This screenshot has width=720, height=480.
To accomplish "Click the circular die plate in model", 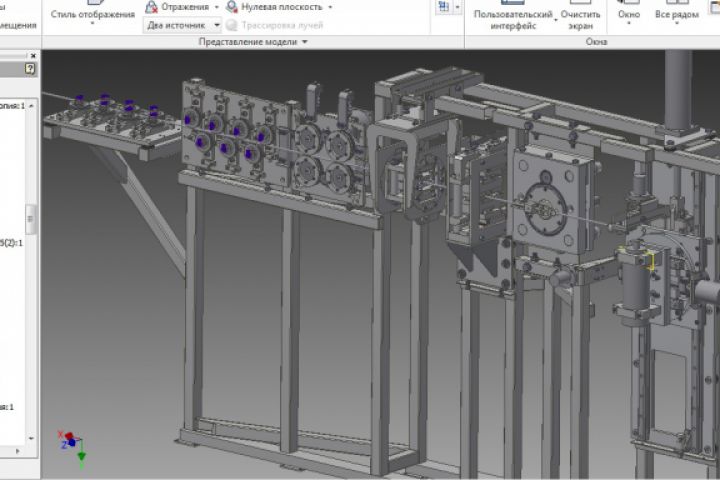I will click(546, 209).
